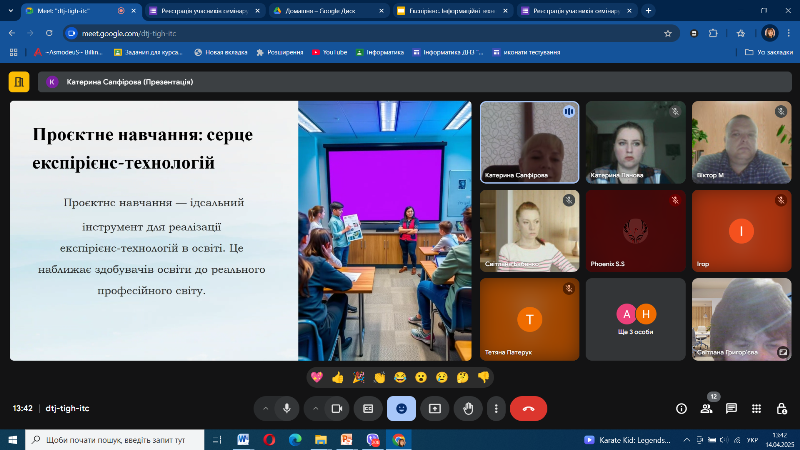The height and width of the screenshot is (450, 800).
Task: Show the participants list (People icon)
Action: click(706, 408)
